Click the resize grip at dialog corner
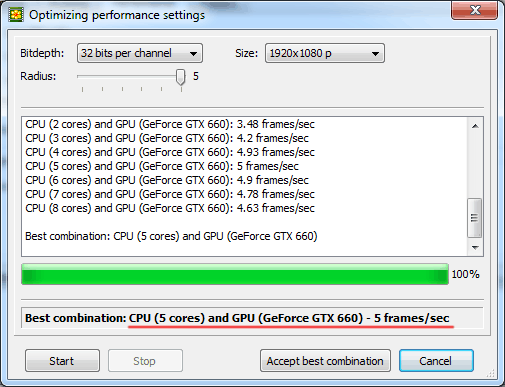The width and height of the screenshot is (505, 387). tap(491, 374)
